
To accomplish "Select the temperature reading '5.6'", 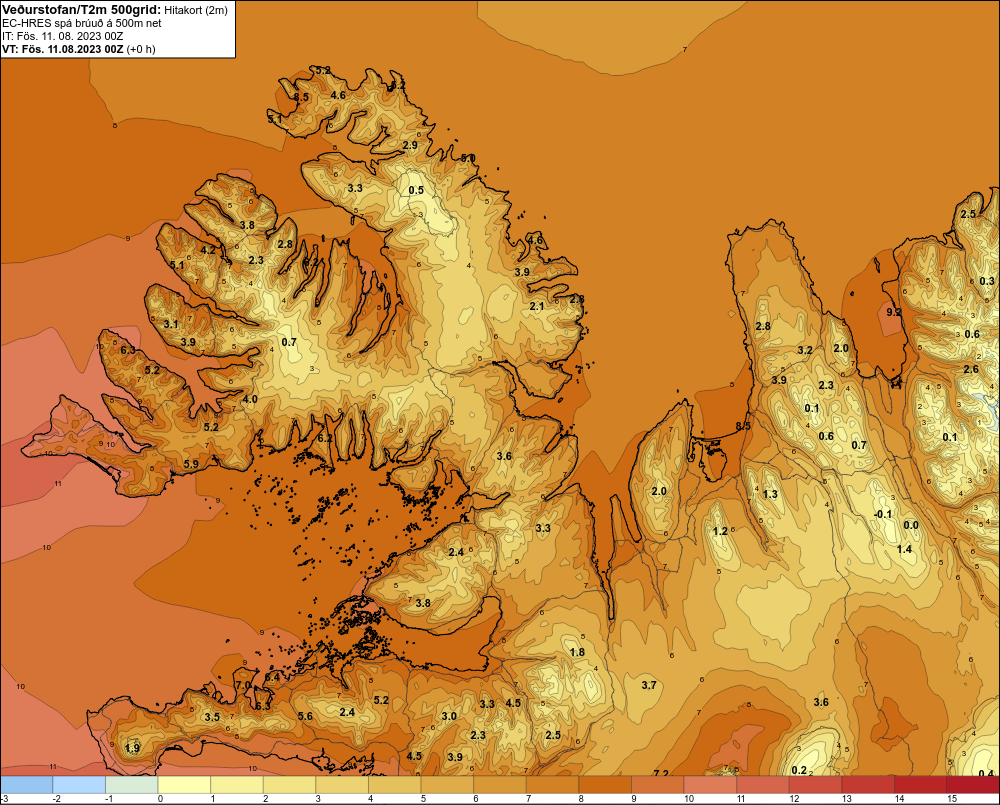I will 305,716.
